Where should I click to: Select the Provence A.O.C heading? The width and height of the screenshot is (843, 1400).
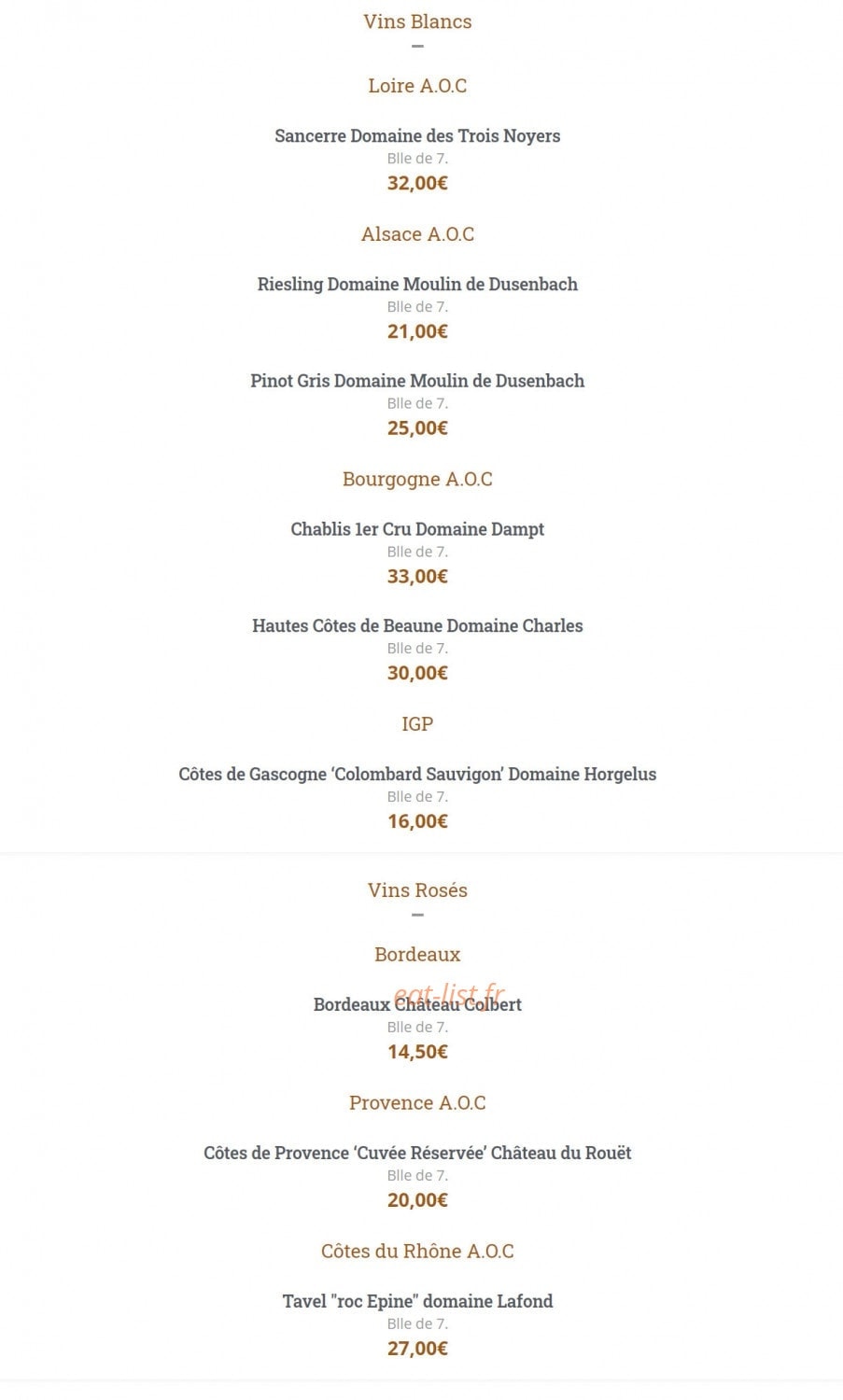click(x=417, y=1103)
